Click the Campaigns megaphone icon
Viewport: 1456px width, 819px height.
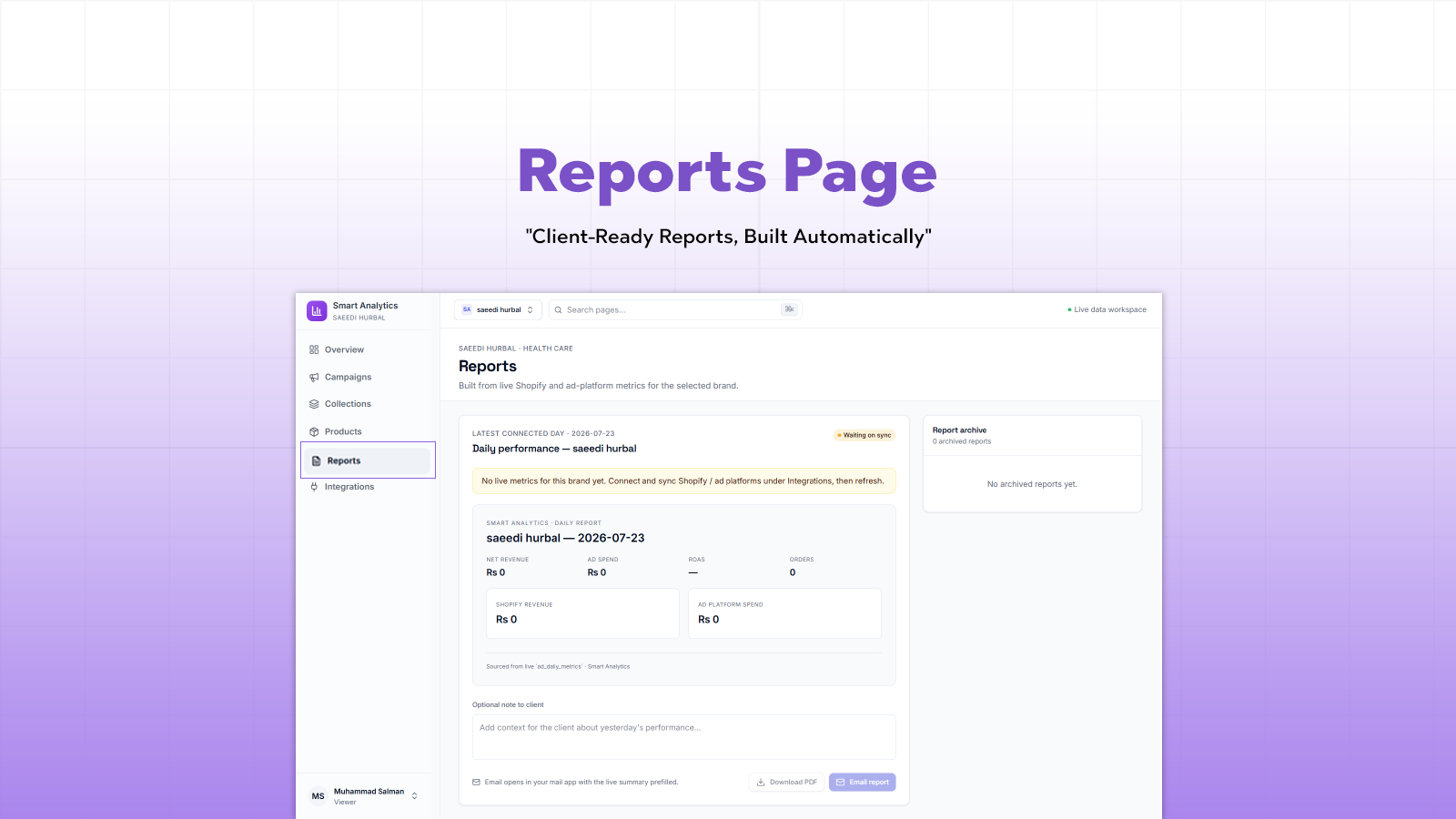click(314, 377)
